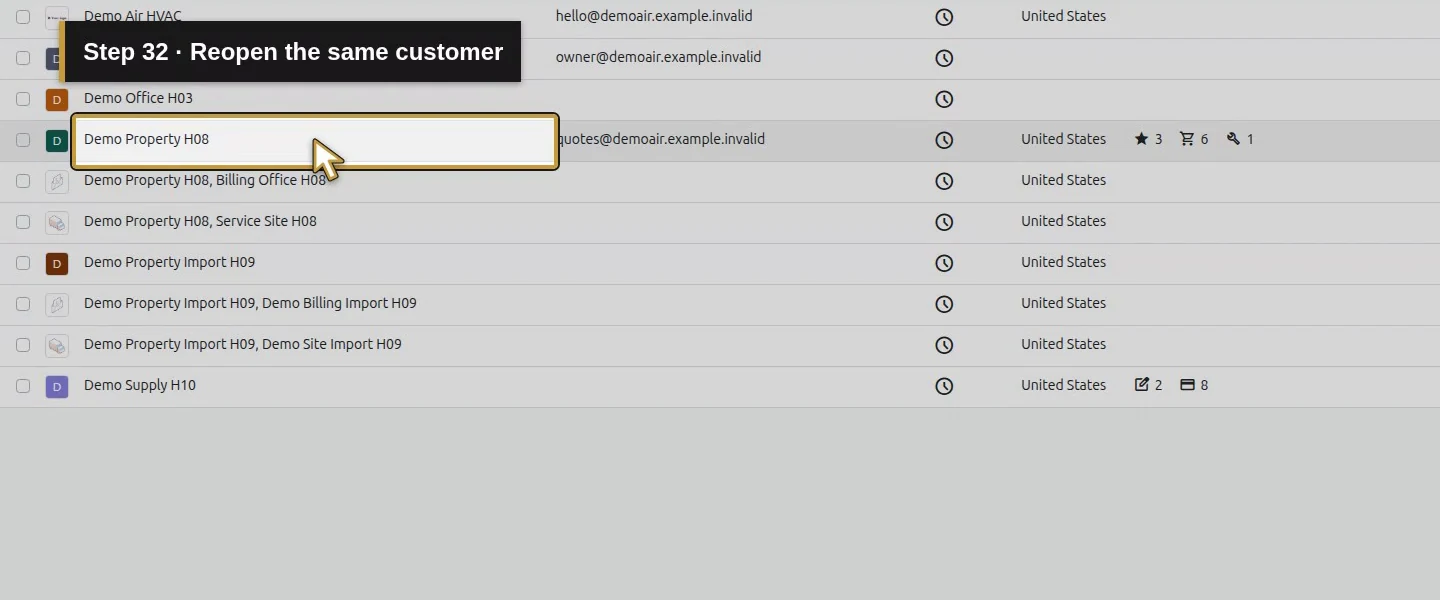
Task: Check the box beside Demo Property H08
Action: tap(23, 140)
